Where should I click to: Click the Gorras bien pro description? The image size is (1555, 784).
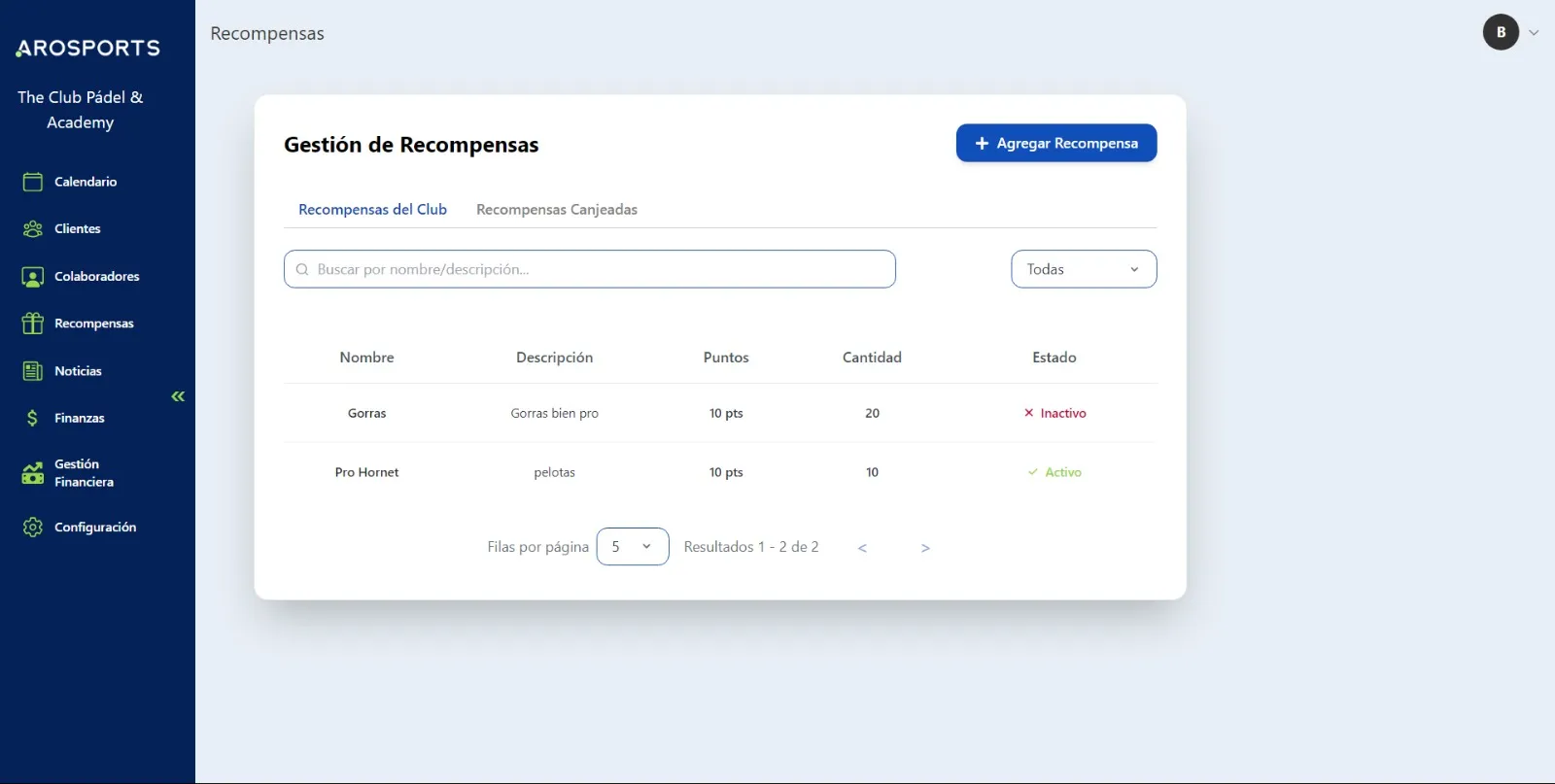point(554,413)
